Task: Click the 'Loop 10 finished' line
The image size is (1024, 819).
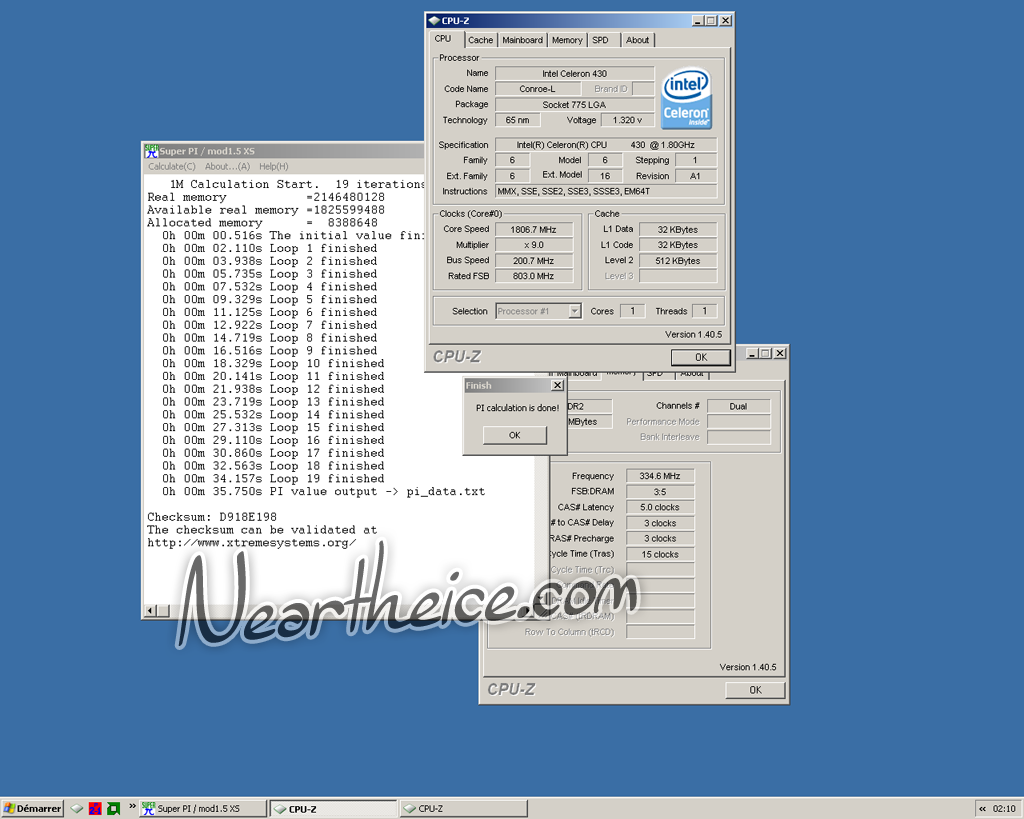Action: [273, 364]
